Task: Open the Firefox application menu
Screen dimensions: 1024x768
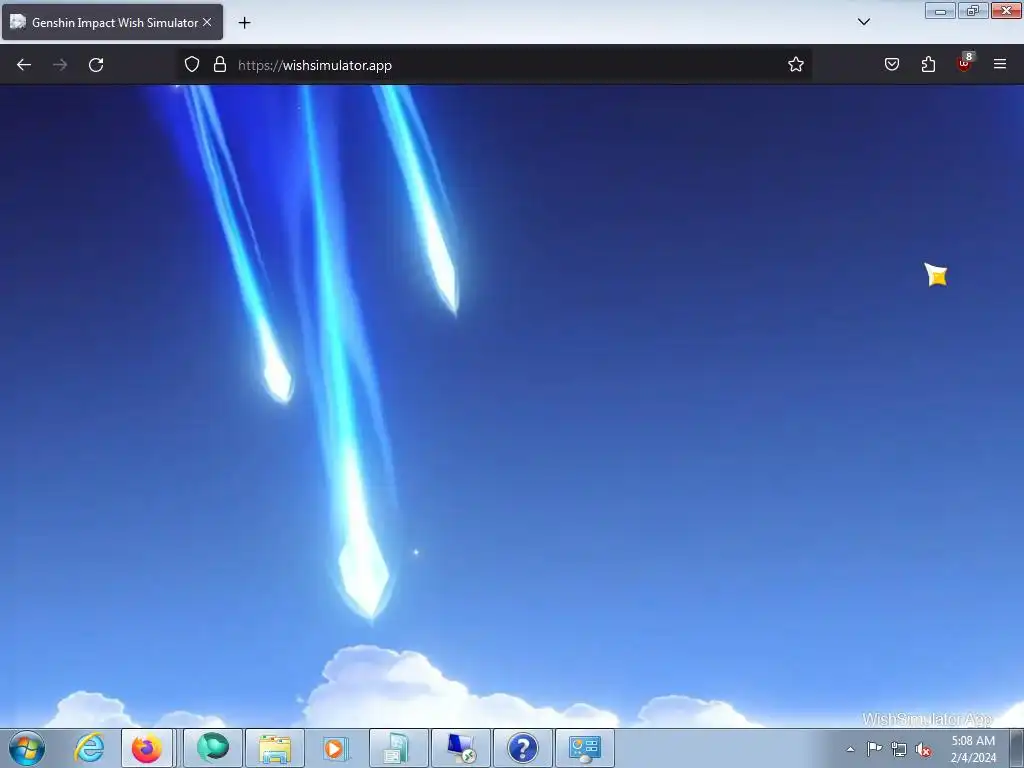Action: [x=1000, y=64]
